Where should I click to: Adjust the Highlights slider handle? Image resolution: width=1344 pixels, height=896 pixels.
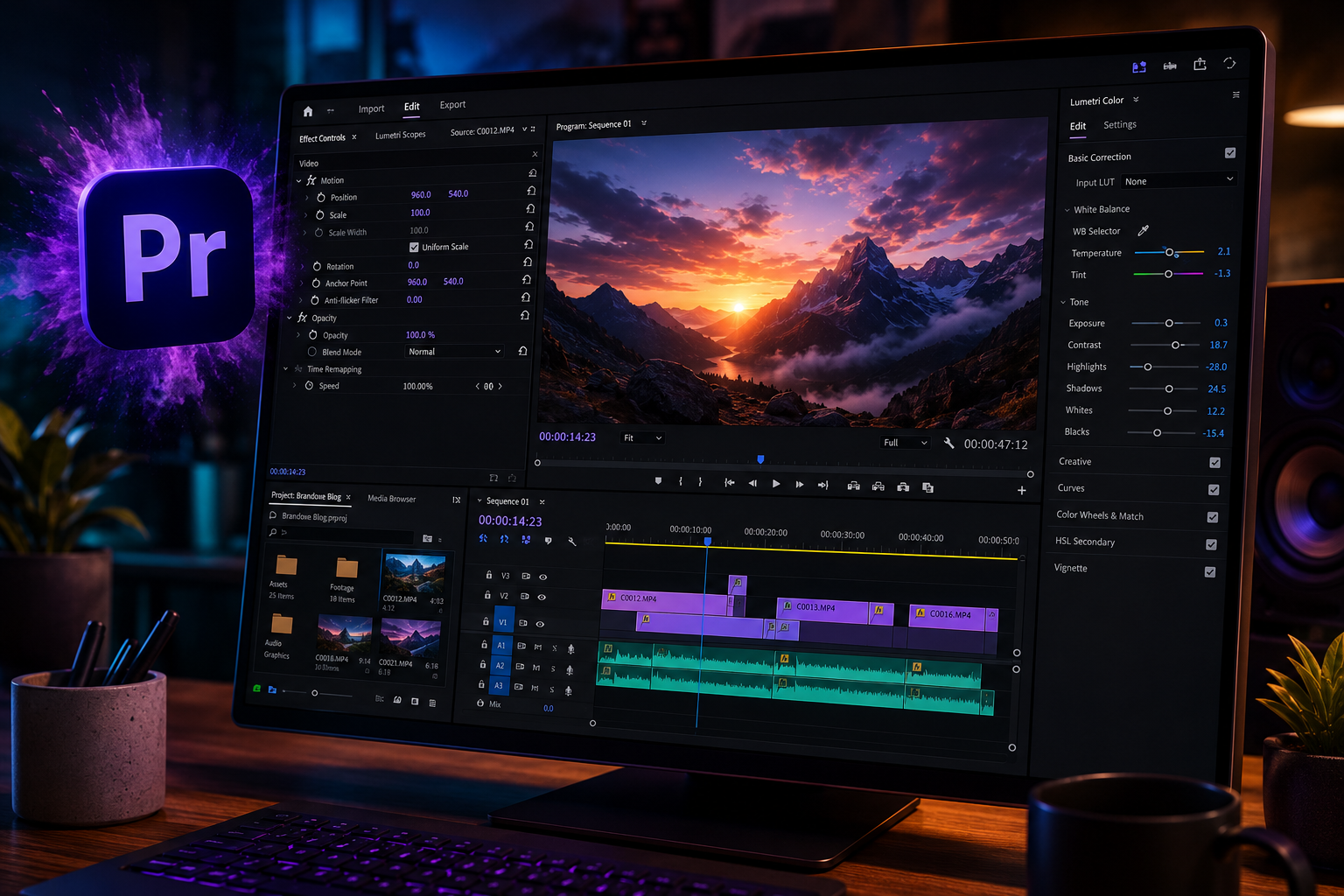pos(1148,367)
